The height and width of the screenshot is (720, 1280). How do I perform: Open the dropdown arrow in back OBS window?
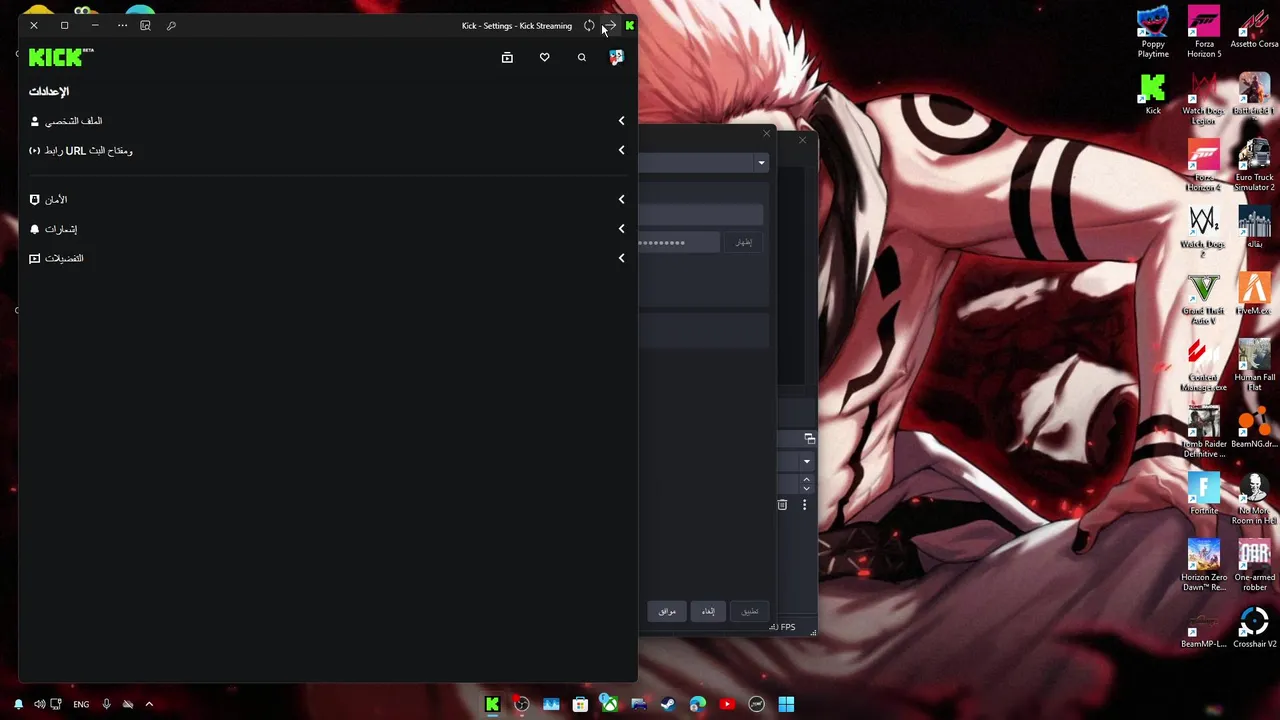tap(806, 461)
